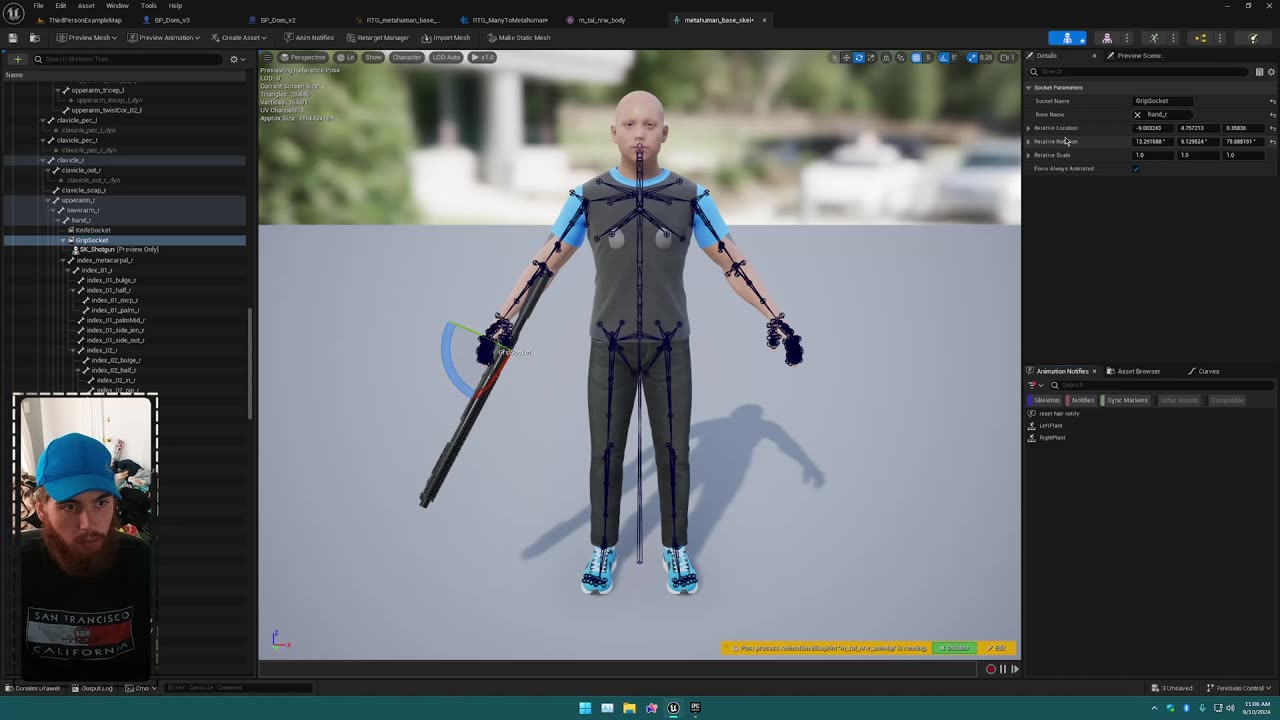The image size is (1280, 720).
Task: Click the Details property matrix grid icon
Action: click(1259, 72)
